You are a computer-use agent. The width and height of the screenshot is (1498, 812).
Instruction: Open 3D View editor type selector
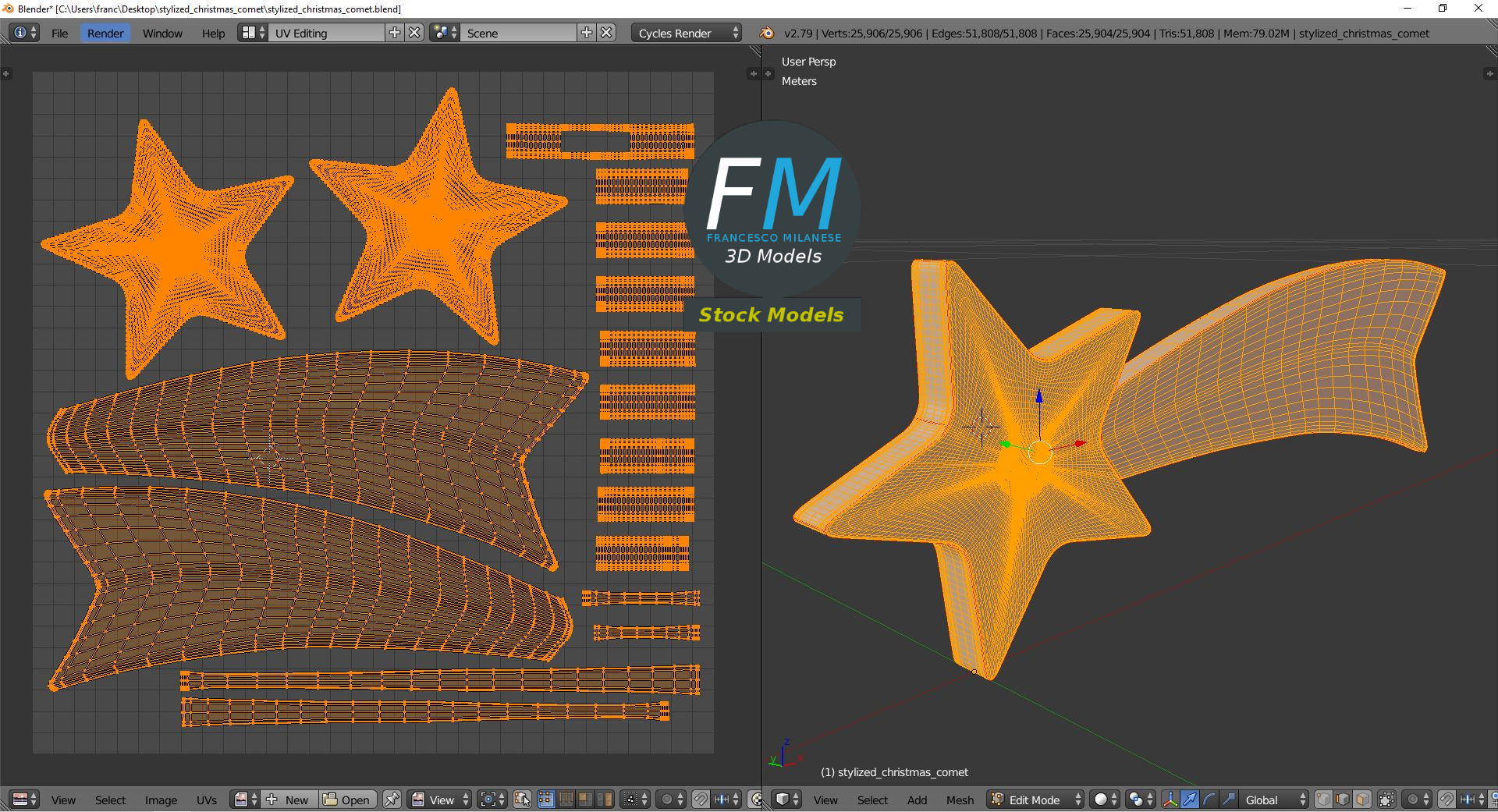786,800
